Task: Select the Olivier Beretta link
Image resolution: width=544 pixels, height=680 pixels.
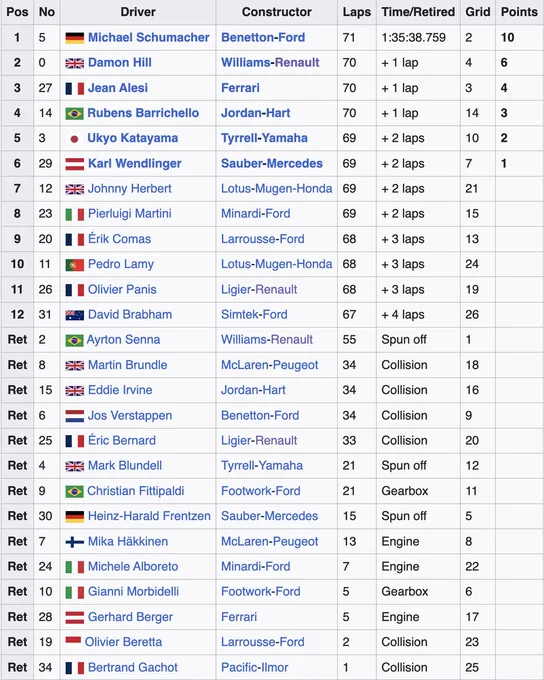Action: coord(123,642)
